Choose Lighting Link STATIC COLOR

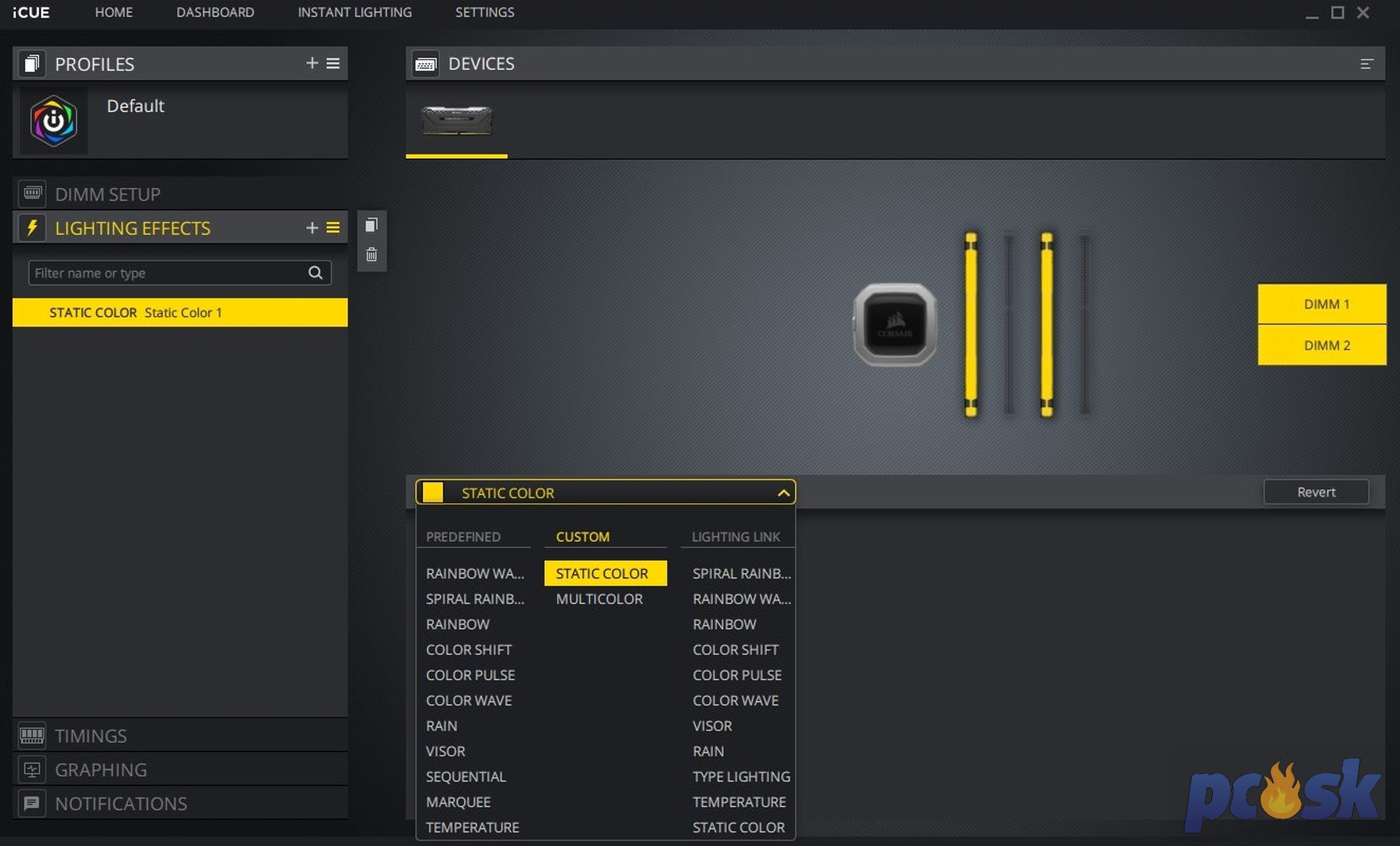[738, 827]
